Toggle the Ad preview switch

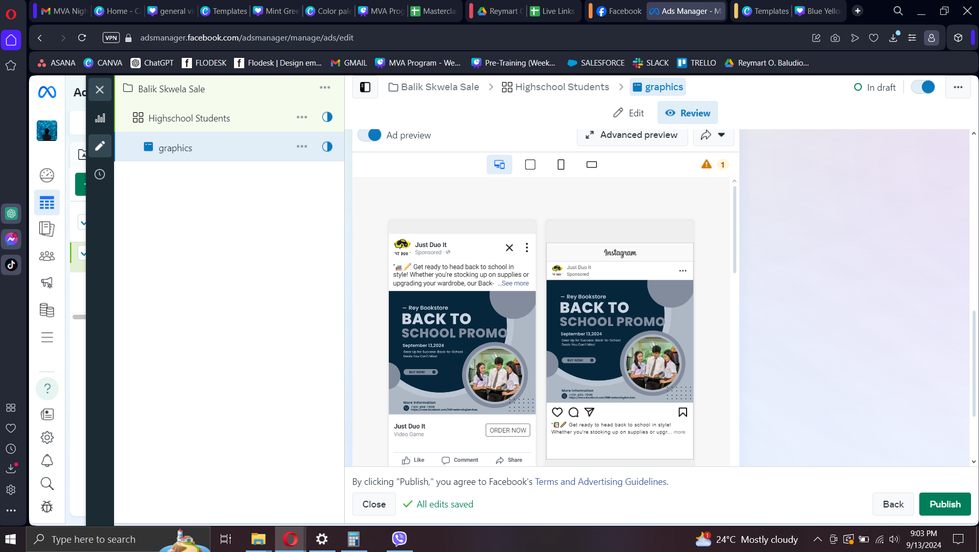click(x=370, y=135)
